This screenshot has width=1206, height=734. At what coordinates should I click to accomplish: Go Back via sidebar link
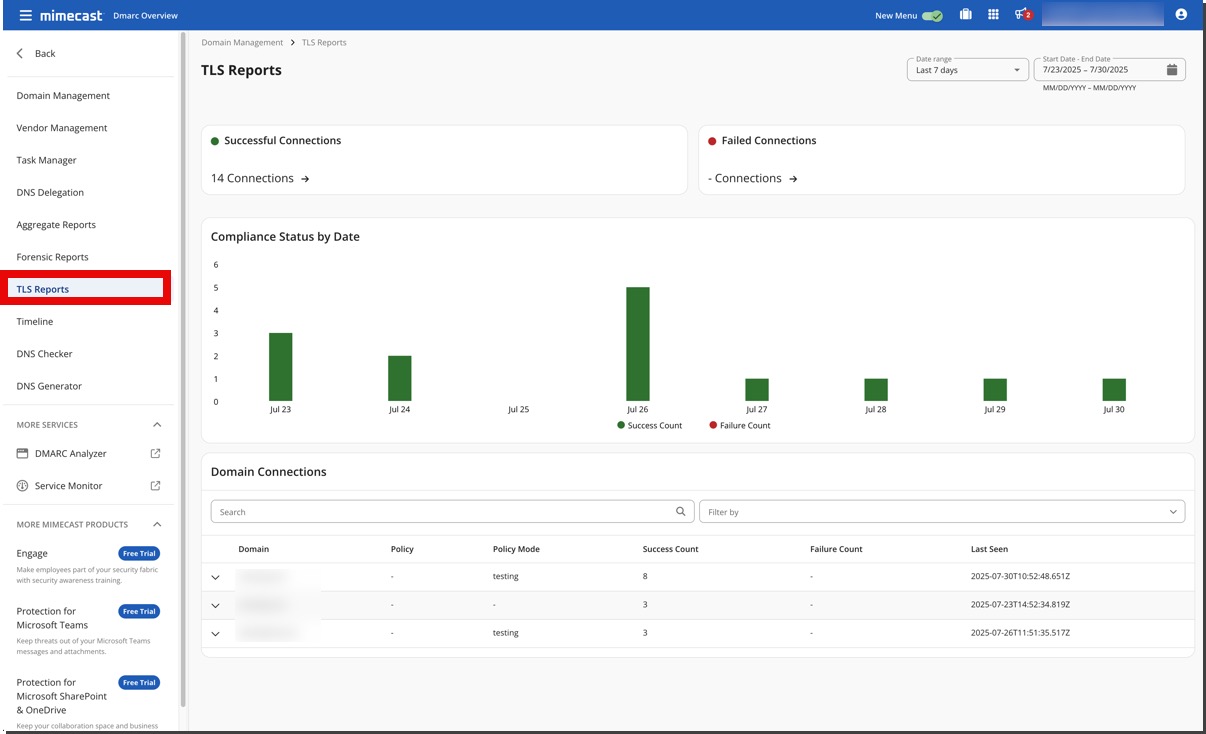pos(45,53)
